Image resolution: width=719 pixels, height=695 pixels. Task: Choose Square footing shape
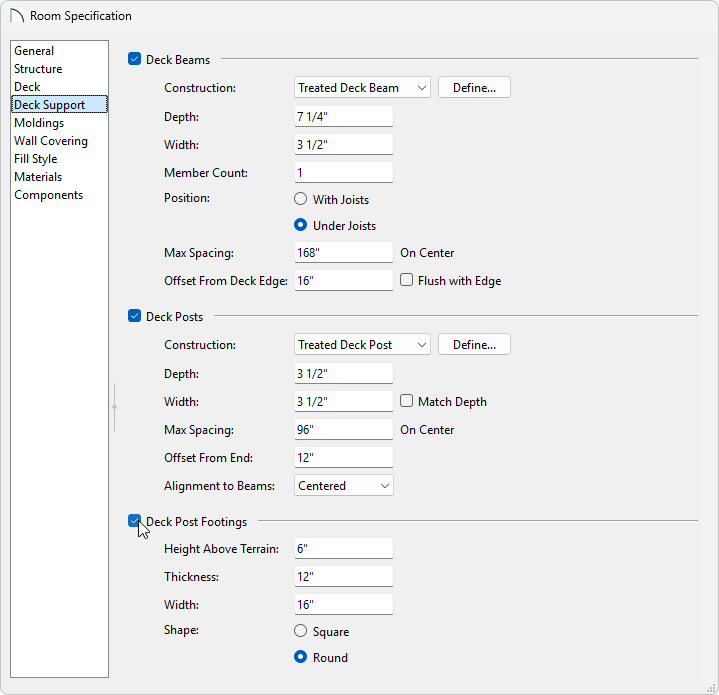(x=300, y=631)
